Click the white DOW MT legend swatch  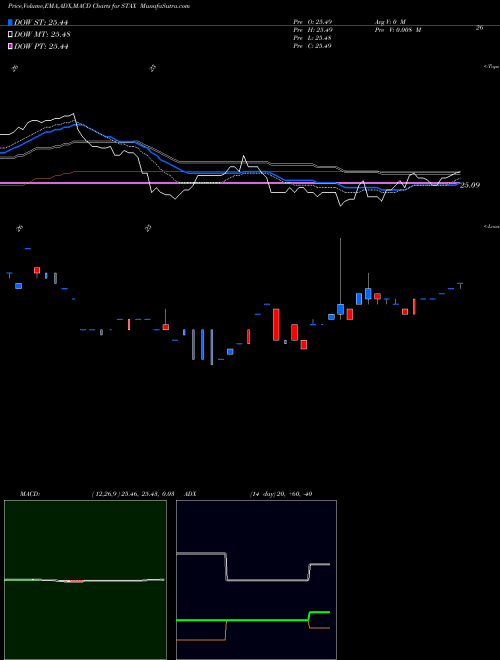(x=10, y=34)
